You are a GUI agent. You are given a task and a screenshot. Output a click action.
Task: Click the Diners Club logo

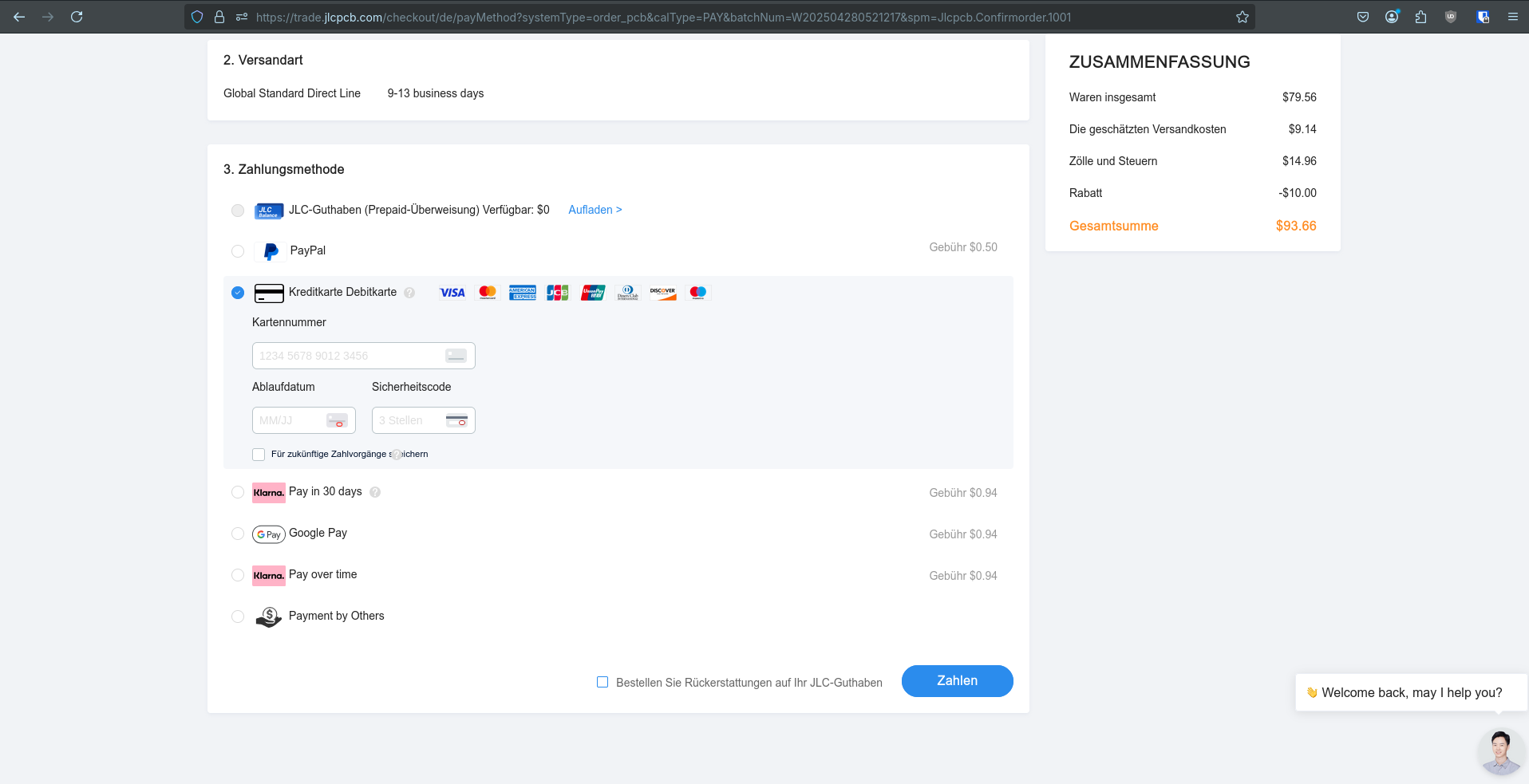pyautogui.click(x=628, y=293)
